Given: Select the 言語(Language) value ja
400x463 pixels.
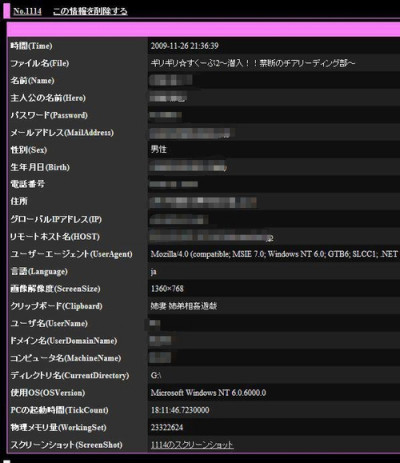Looking at the screenshot, I should 153,272.
